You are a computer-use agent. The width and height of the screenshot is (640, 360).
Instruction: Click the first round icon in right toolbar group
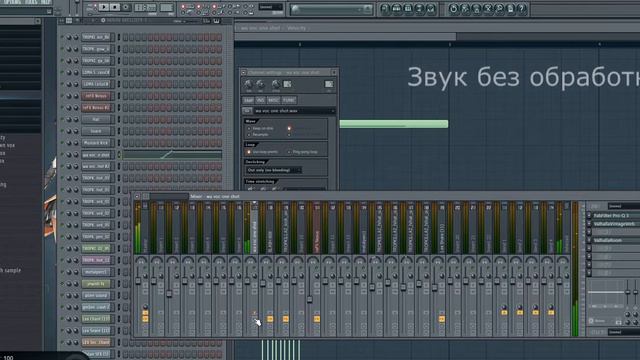pos(453,8)
